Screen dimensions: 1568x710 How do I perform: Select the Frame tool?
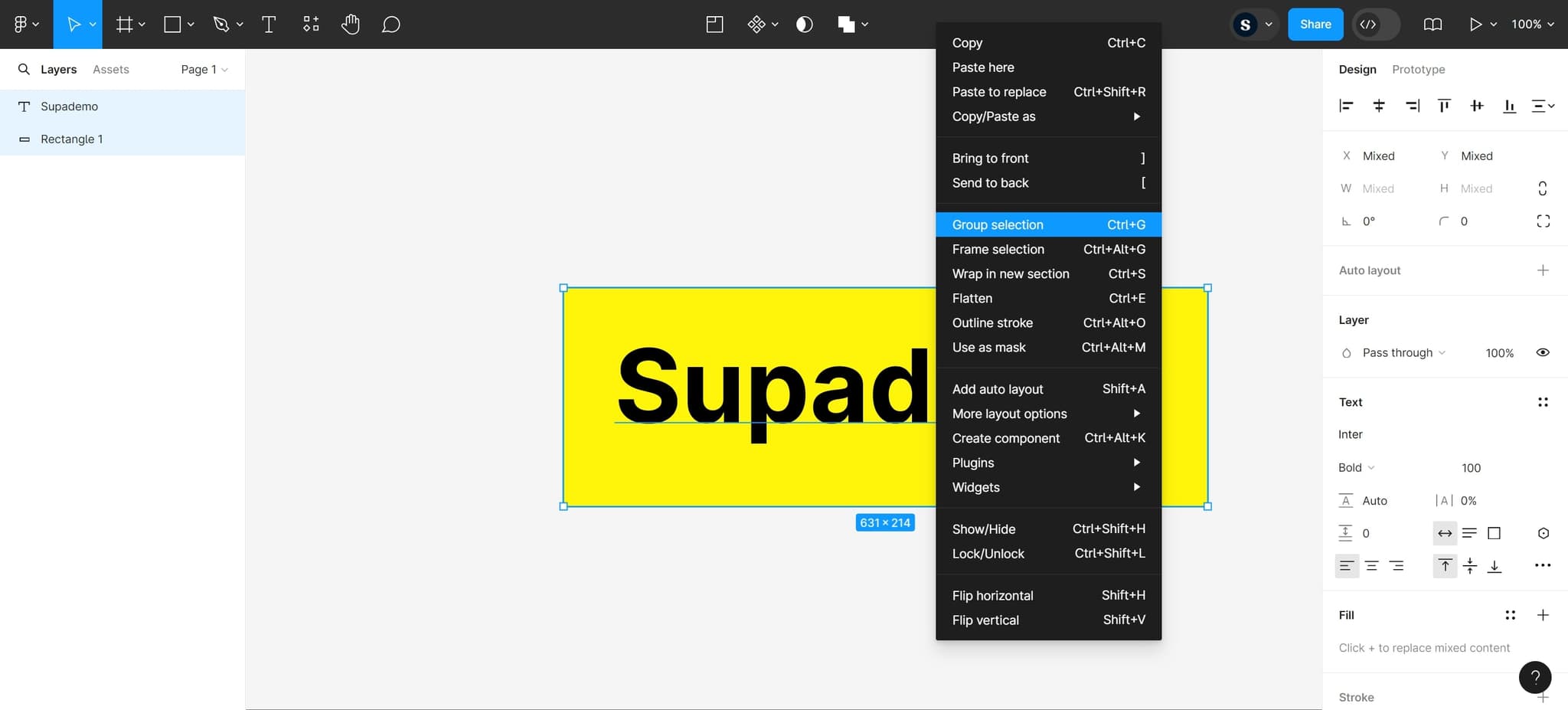(123, 24)
